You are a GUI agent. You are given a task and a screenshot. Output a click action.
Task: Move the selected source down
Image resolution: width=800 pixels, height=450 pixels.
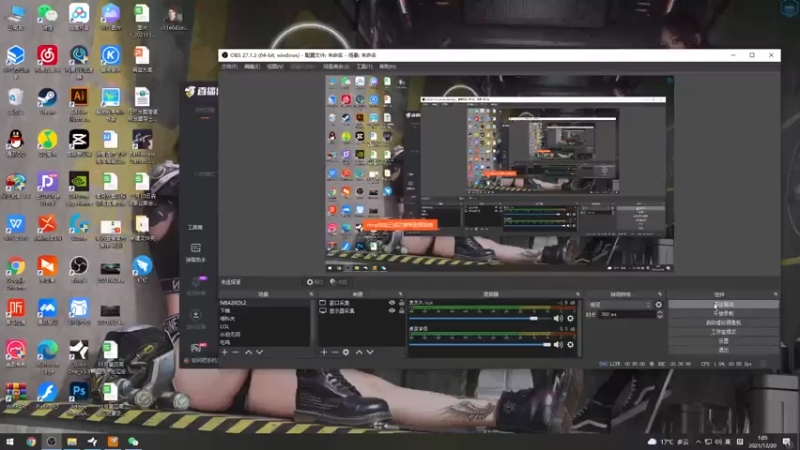[370, 352]
